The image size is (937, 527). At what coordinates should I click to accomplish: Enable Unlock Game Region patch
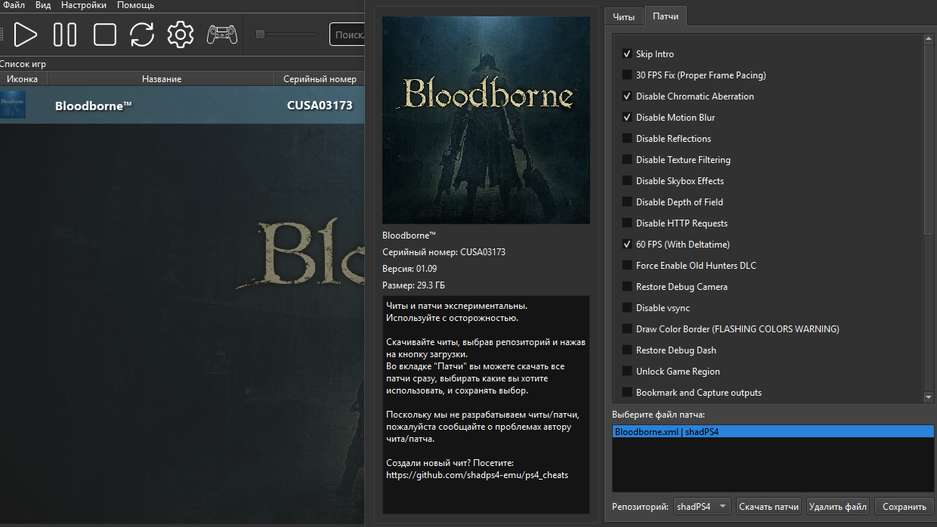pyautogui.click(x=627, y=371)
